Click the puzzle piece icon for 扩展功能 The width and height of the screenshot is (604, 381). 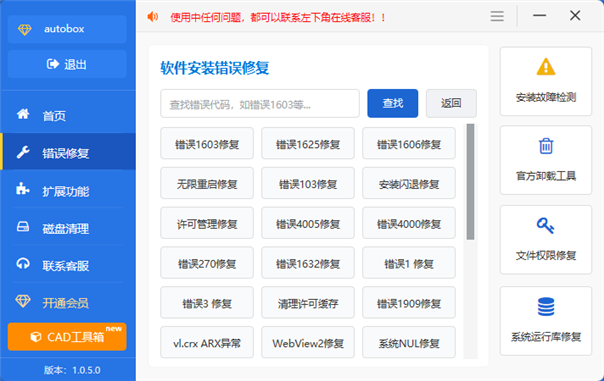[23, 189]
